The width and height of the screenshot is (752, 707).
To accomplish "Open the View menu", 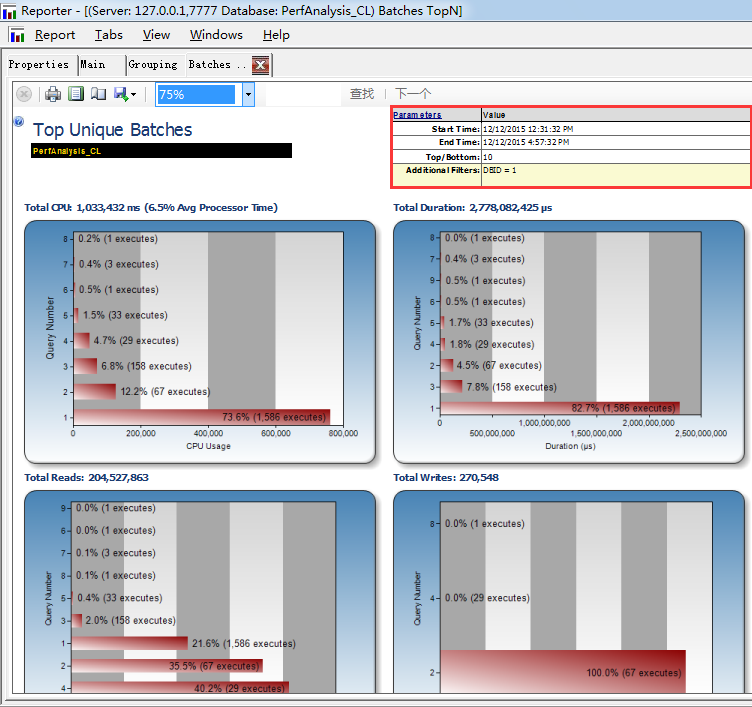I will pyautogui.click(x=156, y=35).
